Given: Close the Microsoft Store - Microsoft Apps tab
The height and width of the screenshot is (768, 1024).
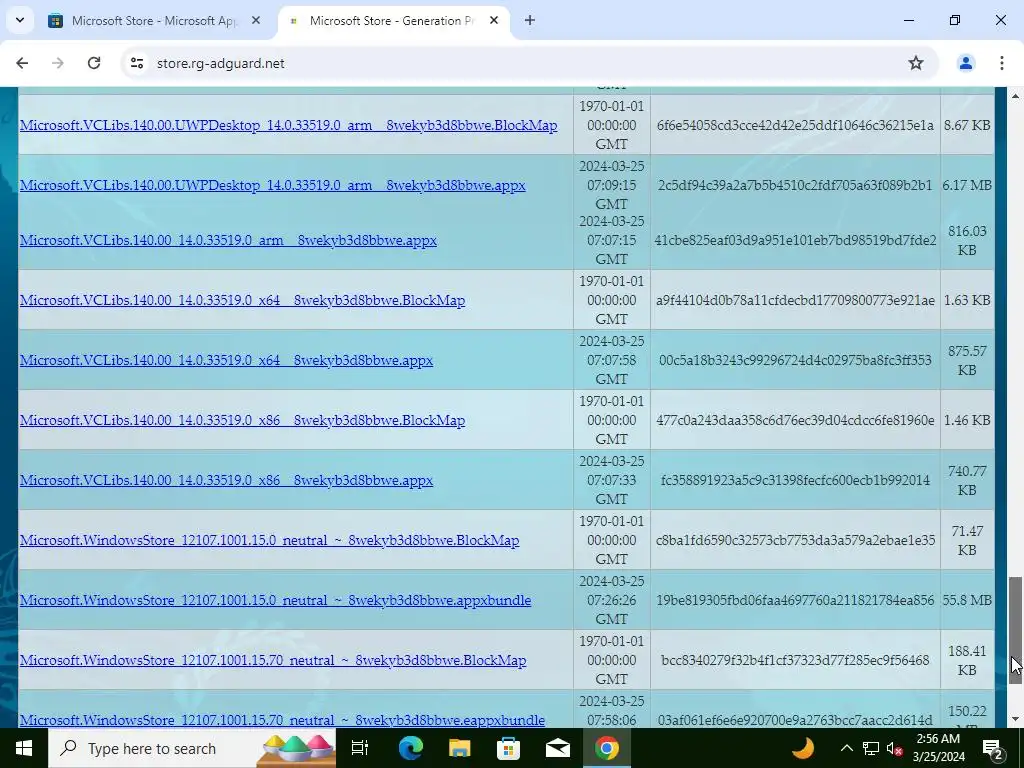Looking at the screenshot, I should coord(256,20).
